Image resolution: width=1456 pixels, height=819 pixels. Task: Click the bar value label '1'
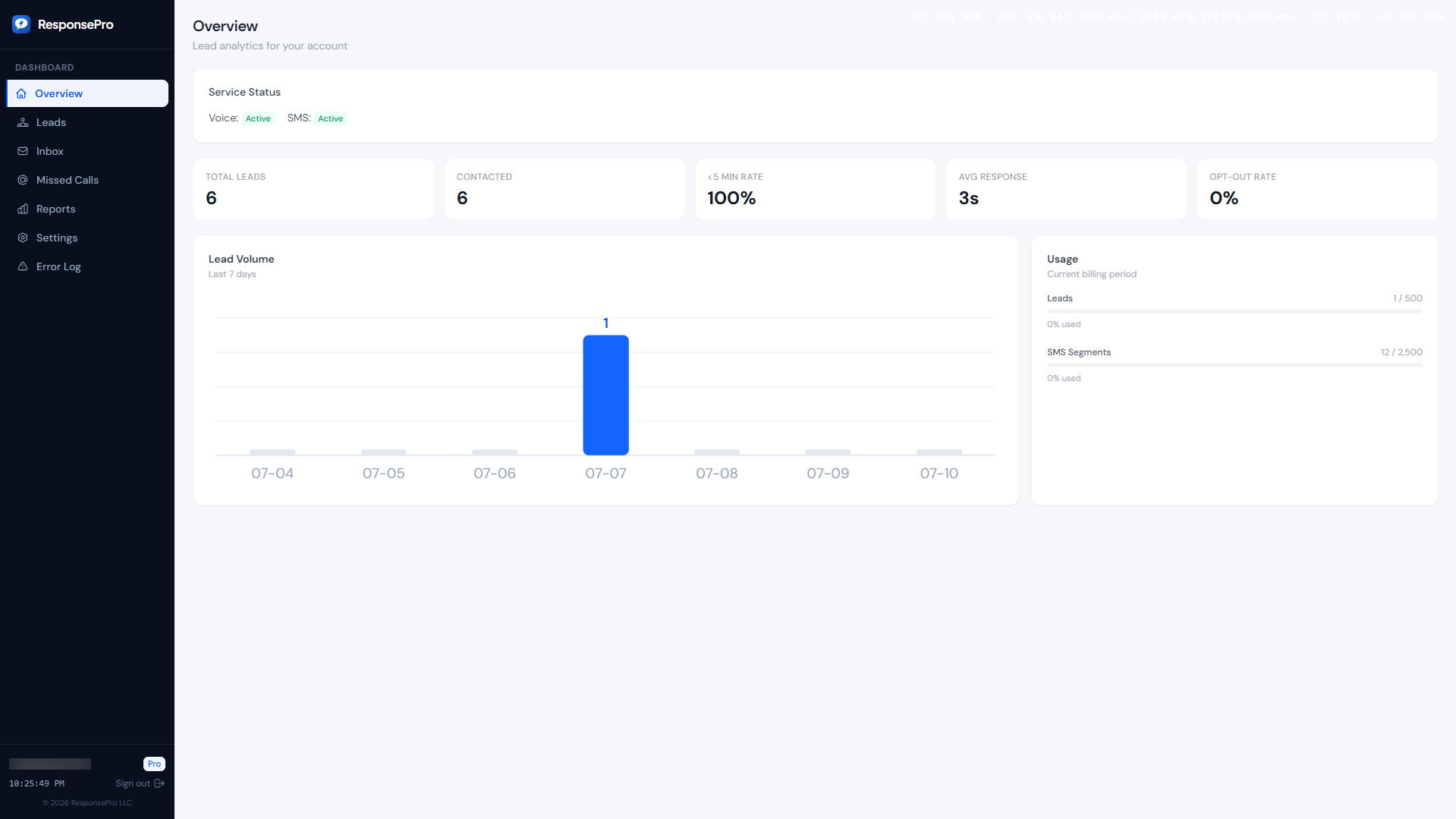pyautogui.click(x=605, y=323)
